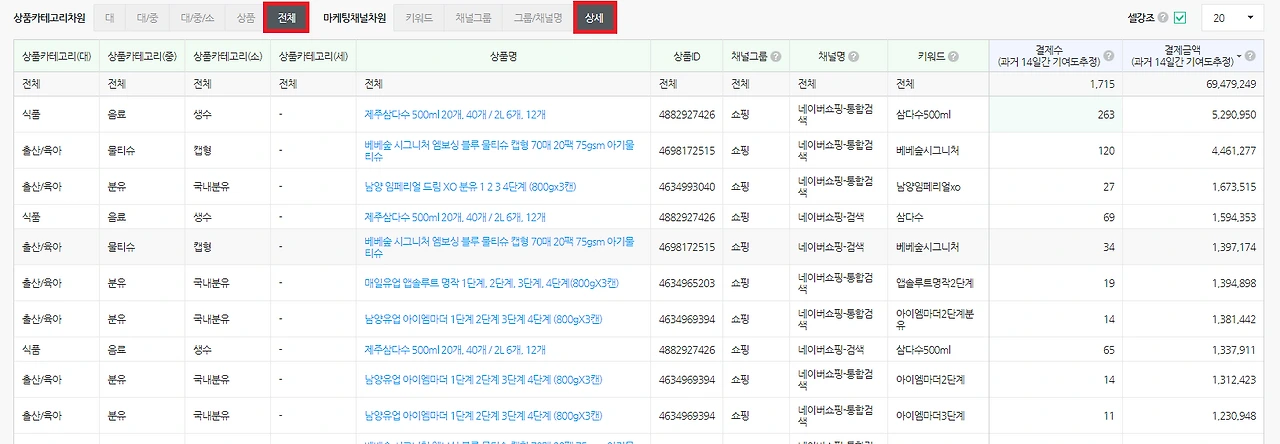The height and width of the screenshot is (444, 1280).
Task: Click 상품카테고리(세) column header
Action: (x=313, y=57)
